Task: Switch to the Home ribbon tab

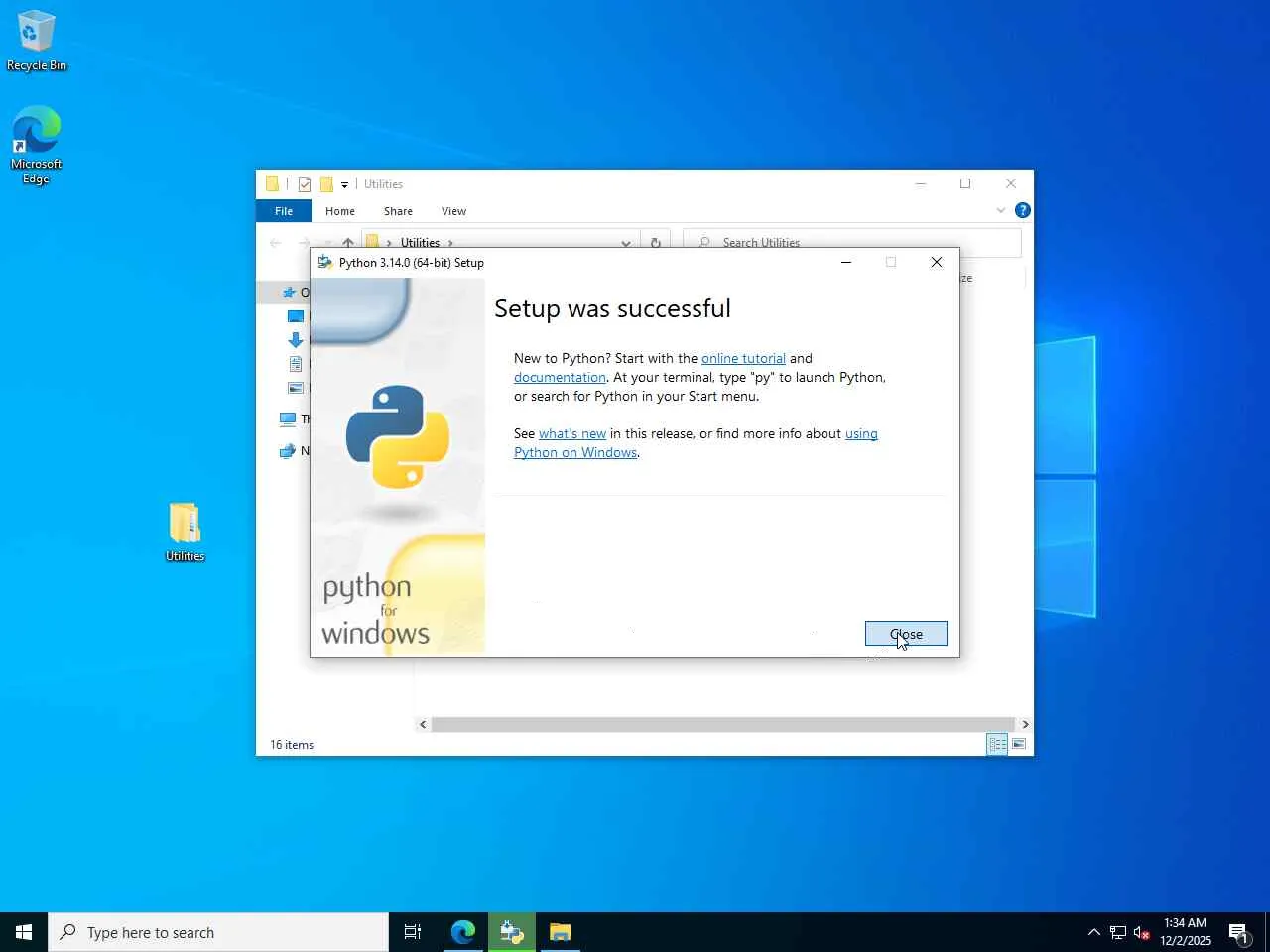Action: pyautogui.click(x=340, y=211)
